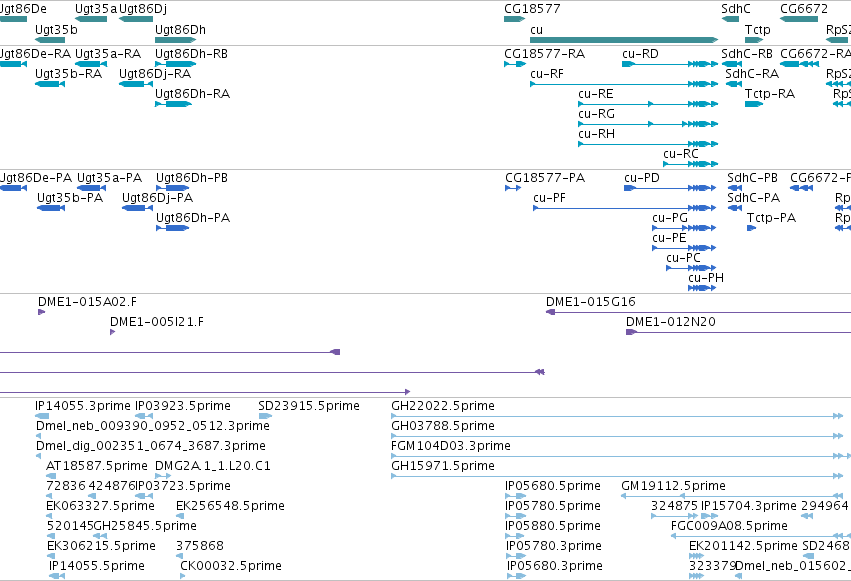The width and height of the screenshot is (851, 581).
Task: Click the GH15971.5prime label
Action: (443, 466)
